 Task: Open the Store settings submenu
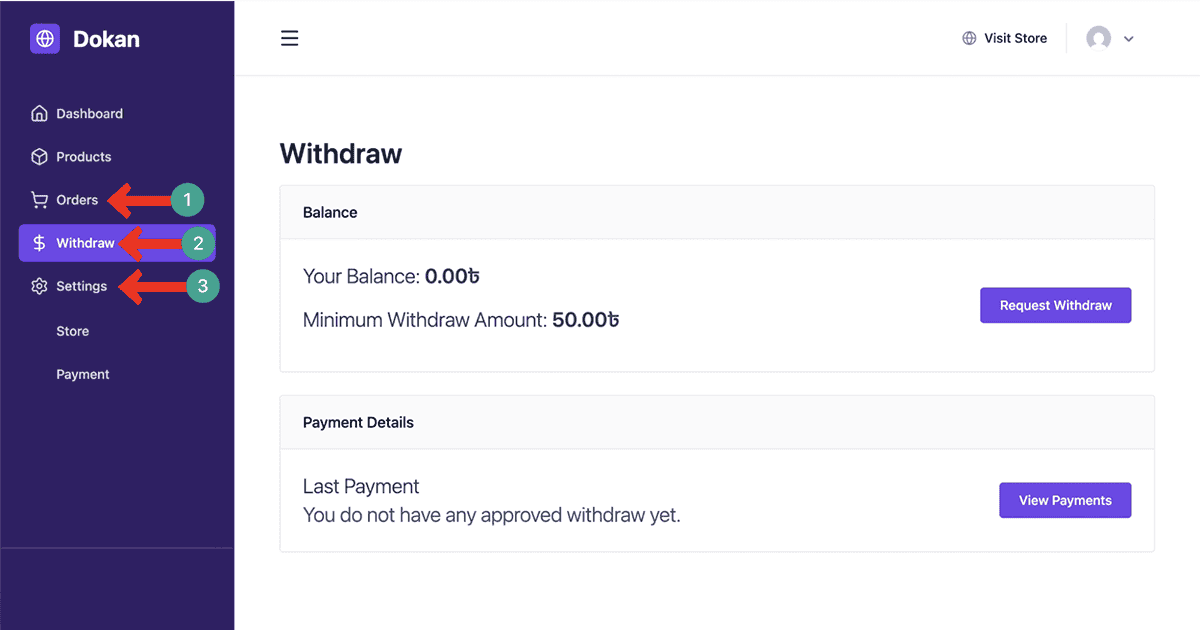(73, 331)
